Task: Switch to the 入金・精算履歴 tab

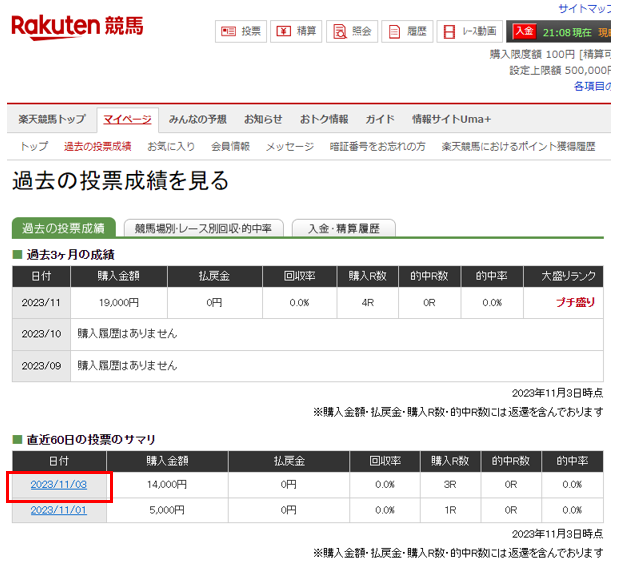Action: 343,228
